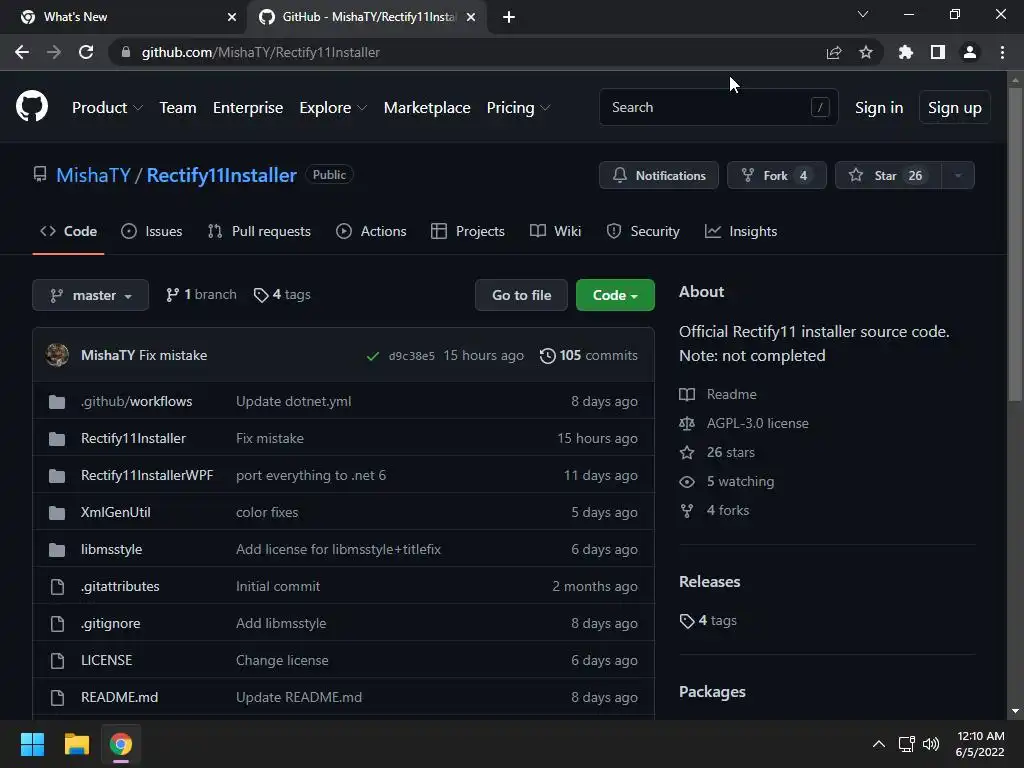Image resolution: width=1024 pixels, height=768 pixels.
Task: Open the Team nav link
Action: click(178, 108)
